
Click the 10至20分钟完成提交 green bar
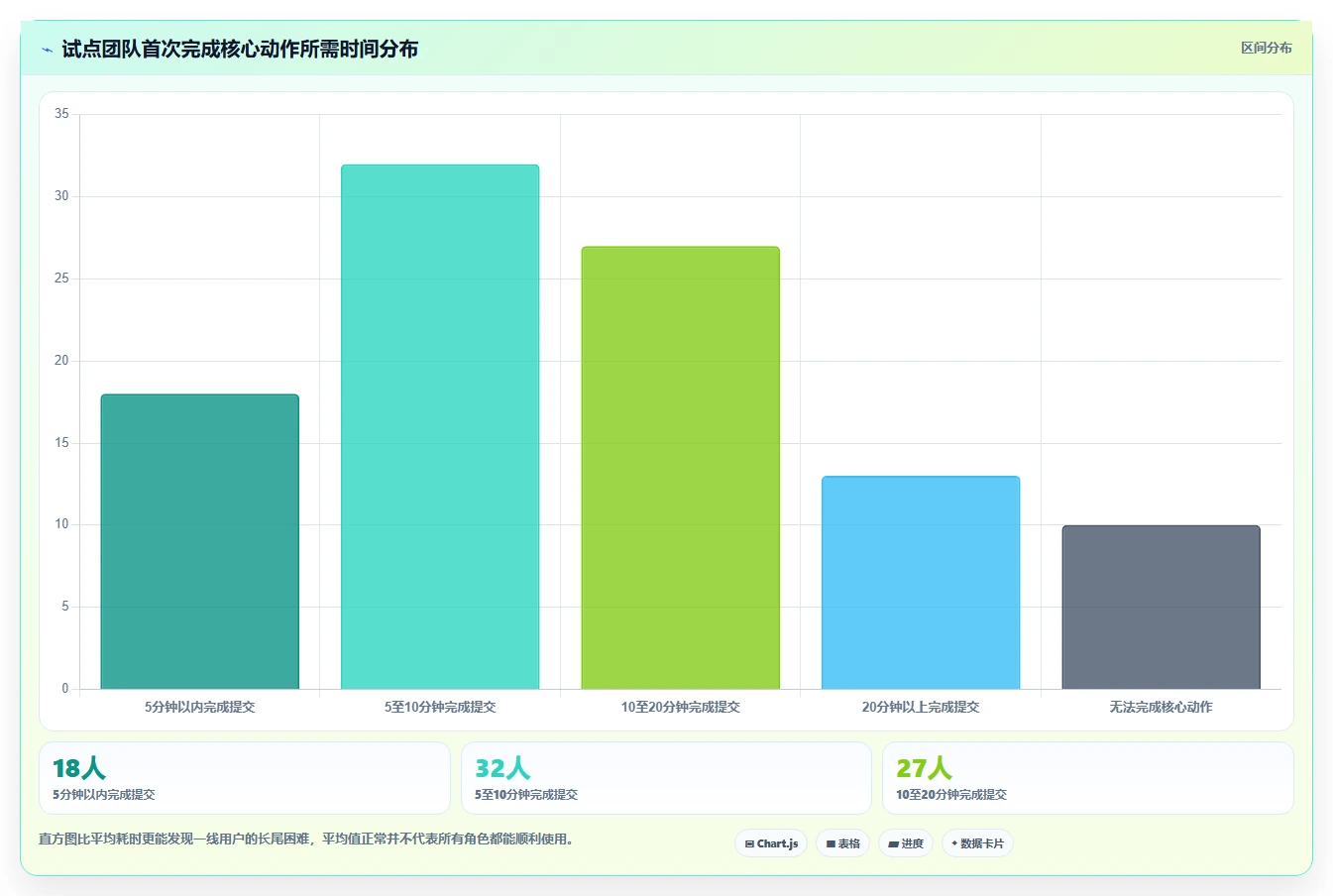pos(680,468)
